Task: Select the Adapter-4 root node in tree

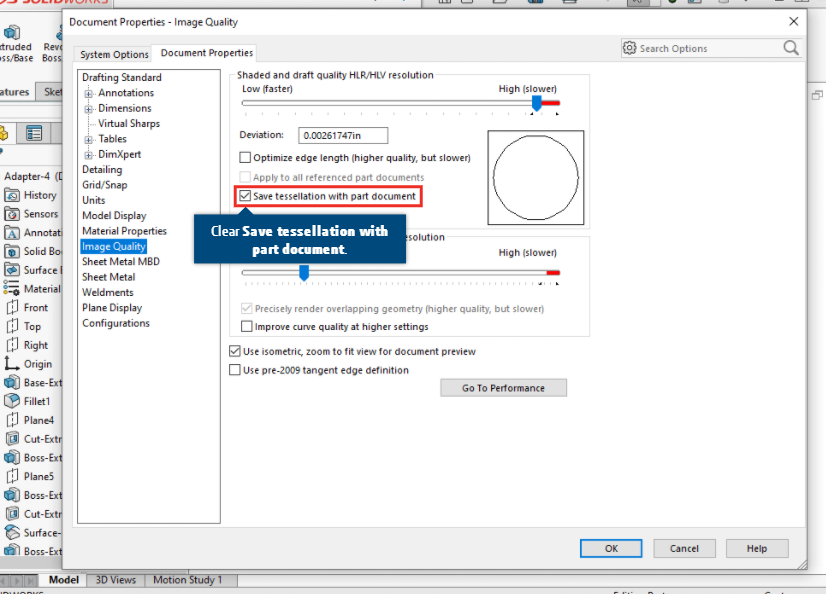Action: (32, 176)
